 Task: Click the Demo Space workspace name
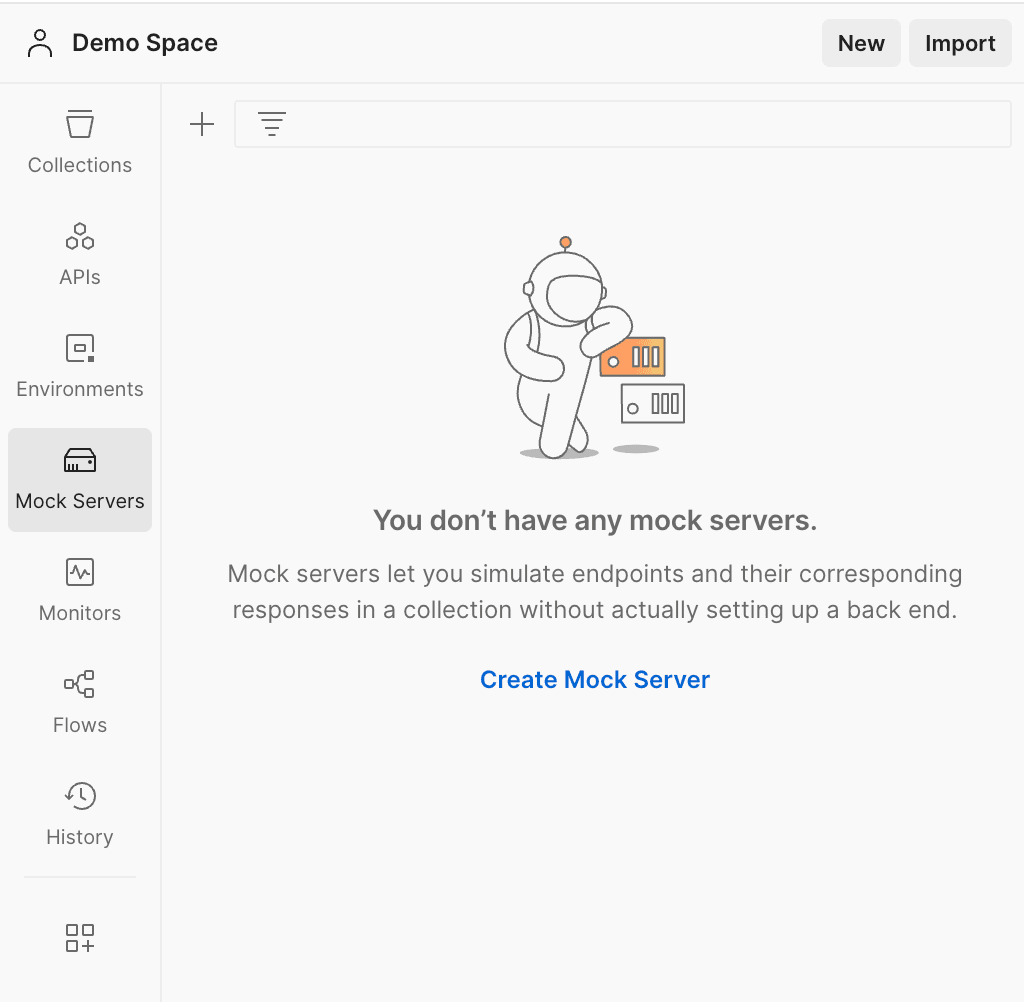coord(145,44)
